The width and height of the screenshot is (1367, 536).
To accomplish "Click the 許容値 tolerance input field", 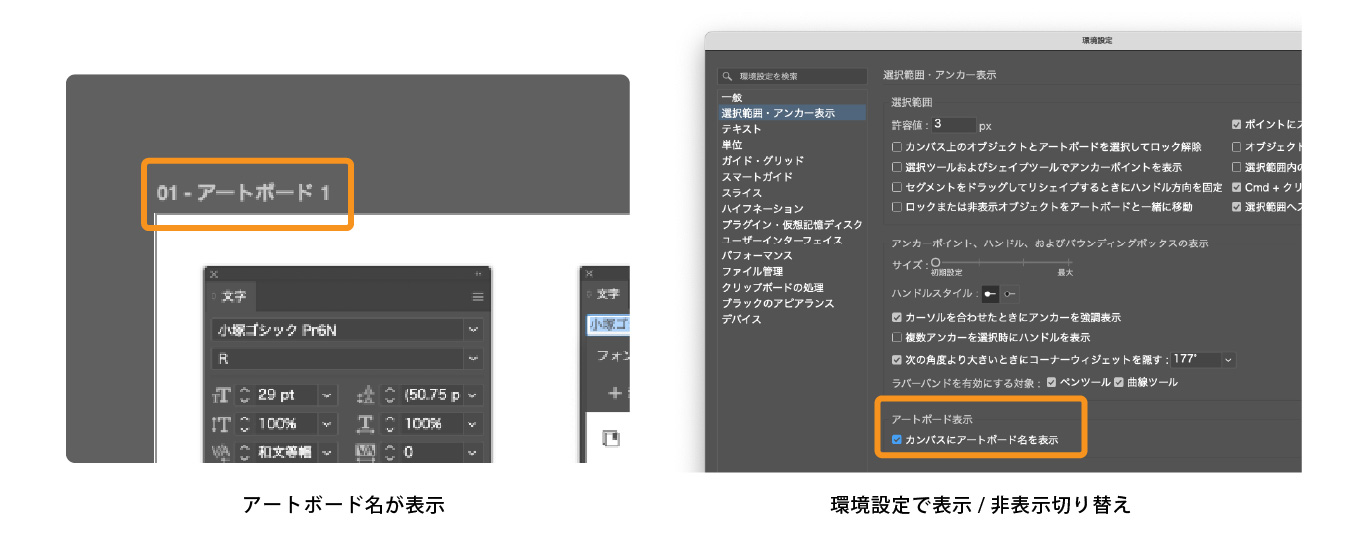I will (x=954, y=125).
